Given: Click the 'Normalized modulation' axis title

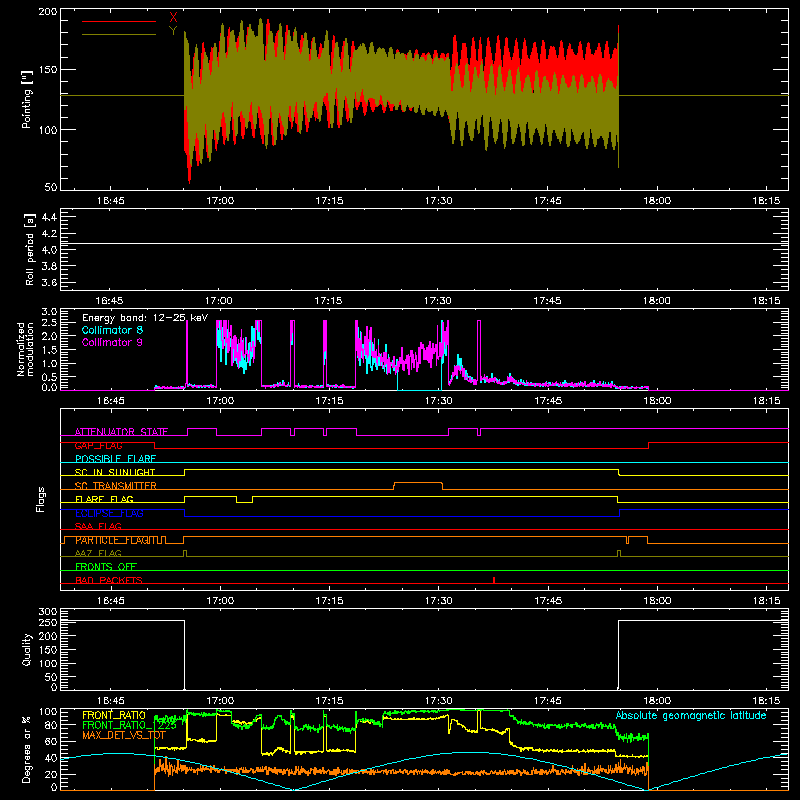Looking at the screenshot, I should (26, 349).
